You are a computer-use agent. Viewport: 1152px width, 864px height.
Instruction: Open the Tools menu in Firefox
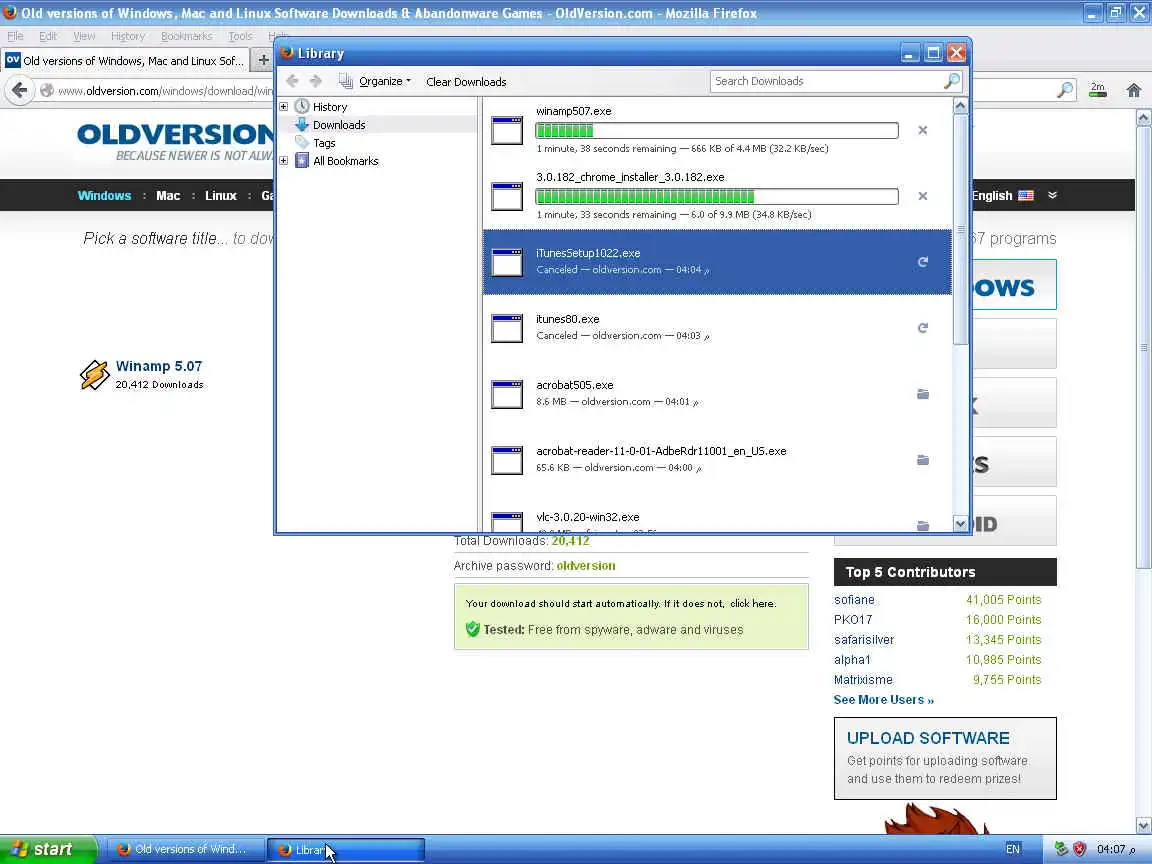[240, 36]
